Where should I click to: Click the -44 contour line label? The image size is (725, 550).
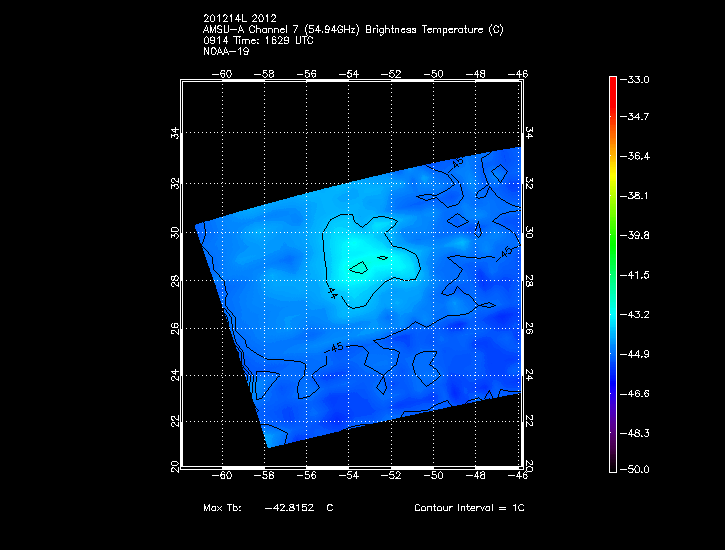pos(332,292)
